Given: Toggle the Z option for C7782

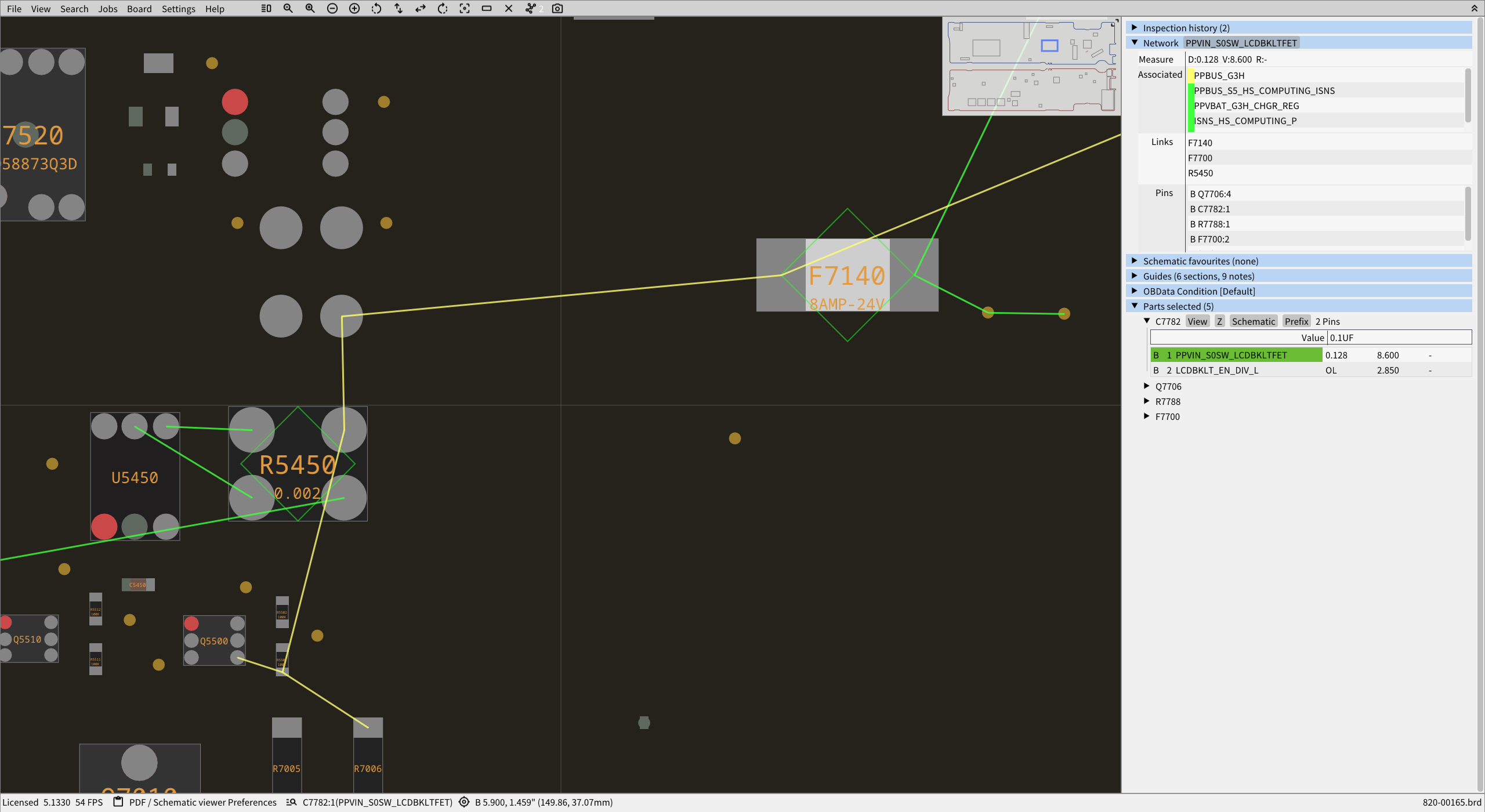Looking at the screenshot, I should 1220,321.
